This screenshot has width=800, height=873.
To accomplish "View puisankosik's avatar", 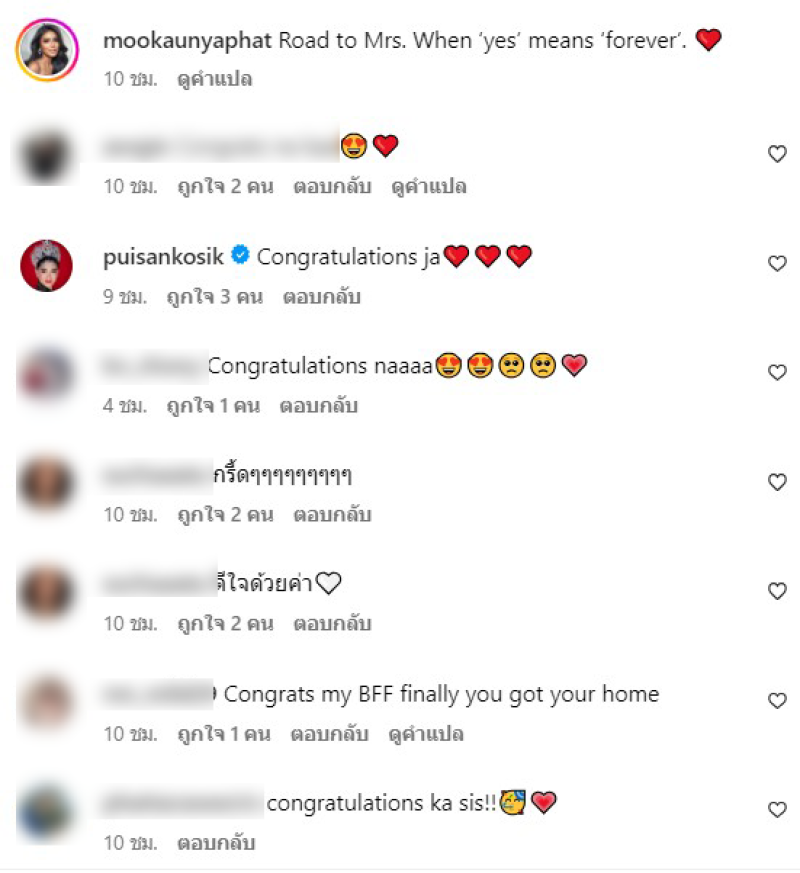I will [x=46, y=266].
